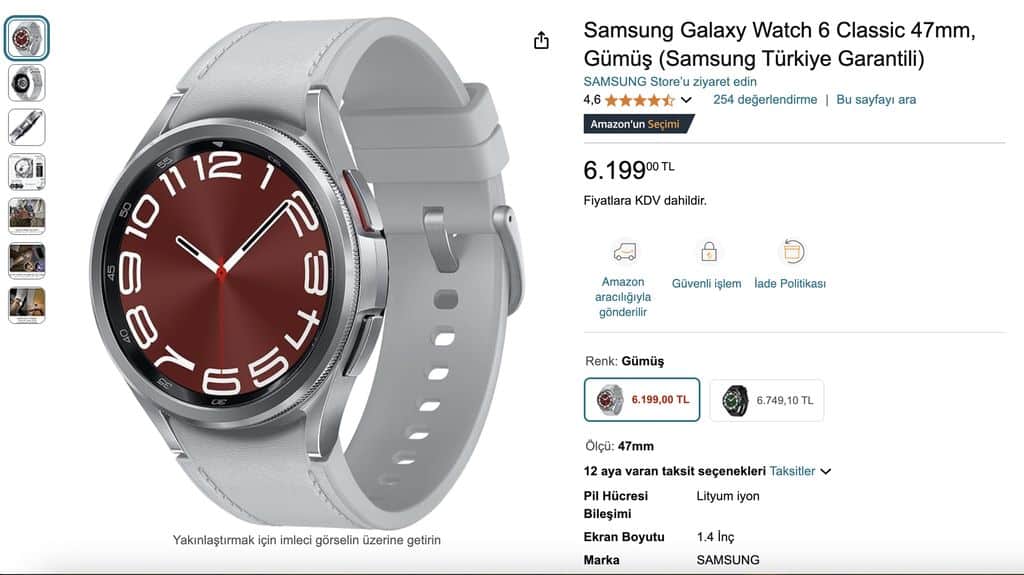Open the last thumbnail in the image strip

coord(27,305)
